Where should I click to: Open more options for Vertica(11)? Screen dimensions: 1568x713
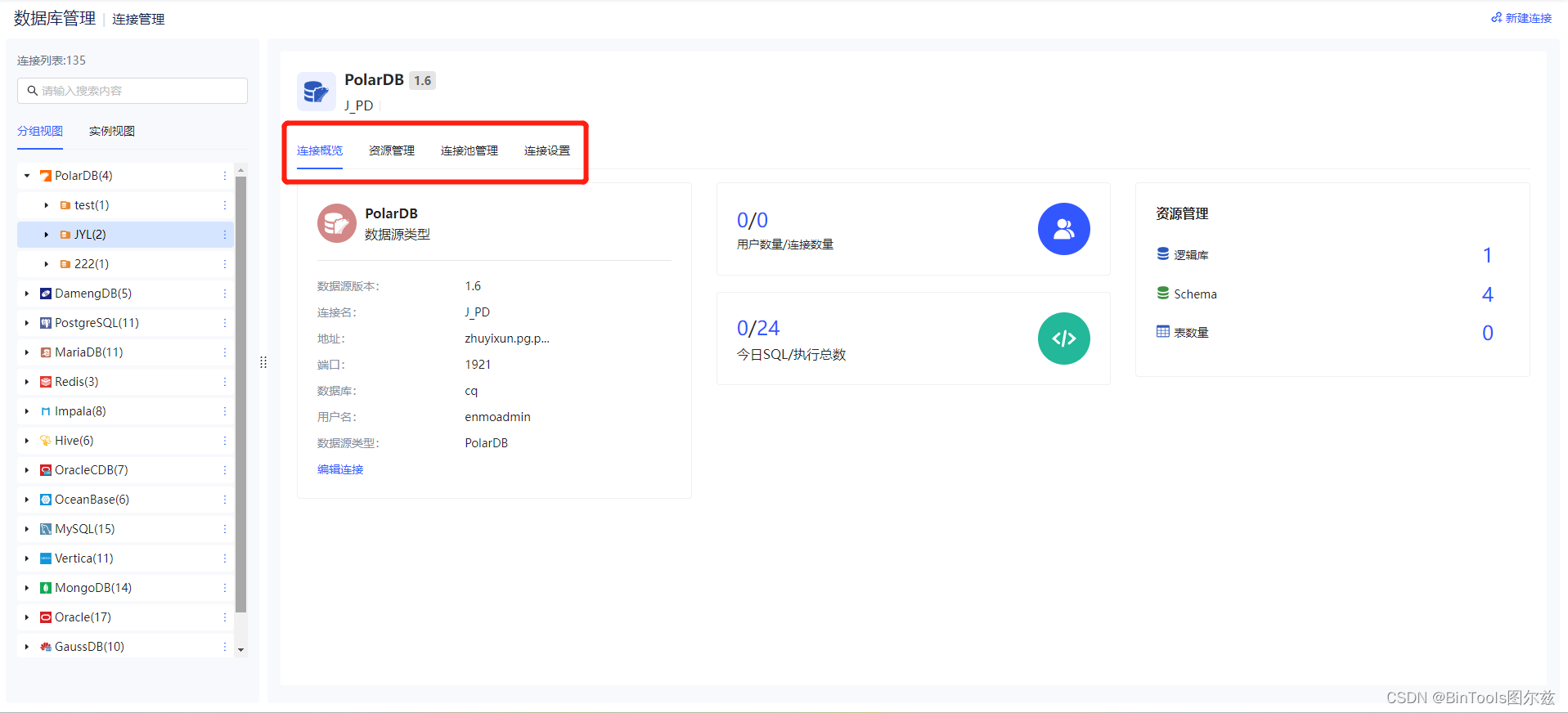coord(224,558)
